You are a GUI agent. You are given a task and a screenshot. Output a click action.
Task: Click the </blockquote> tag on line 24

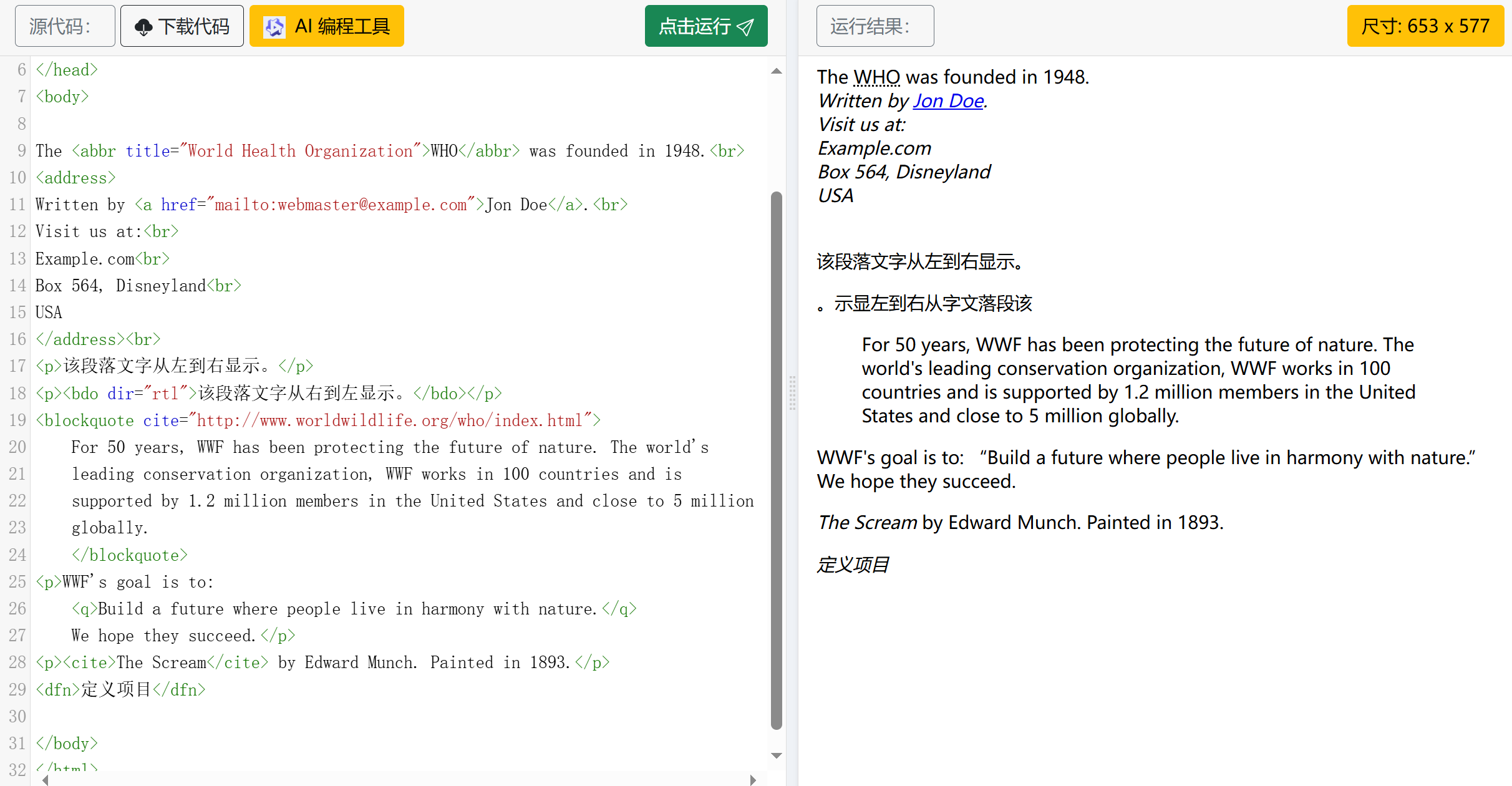click(x=130, y=555)
